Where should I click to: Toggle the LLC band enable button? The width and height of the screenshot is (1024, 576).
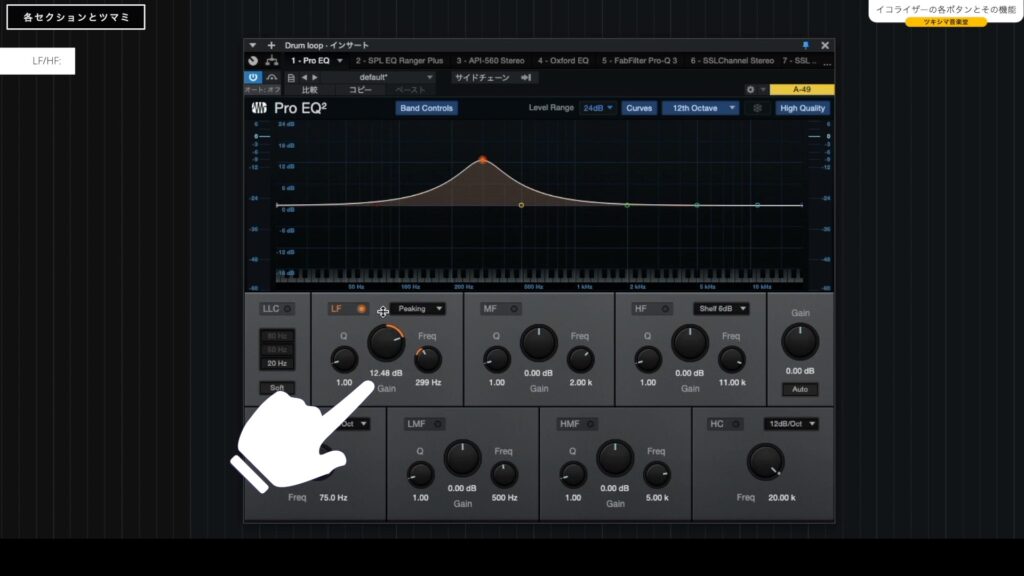(287, 309)
